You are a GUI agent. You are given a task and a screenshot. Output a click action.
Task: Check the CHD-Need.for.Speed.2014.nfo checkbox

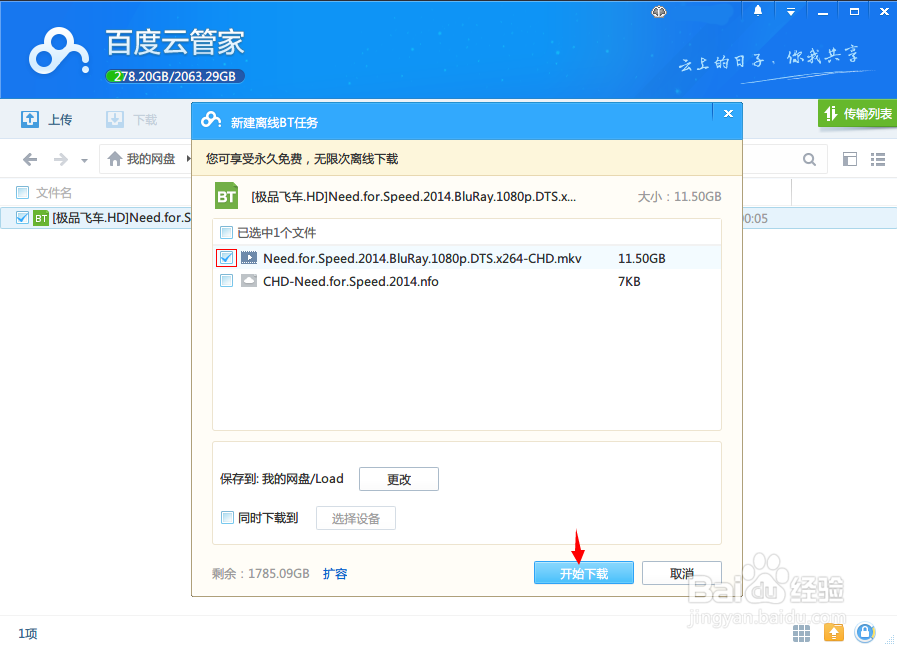(227, 281)
